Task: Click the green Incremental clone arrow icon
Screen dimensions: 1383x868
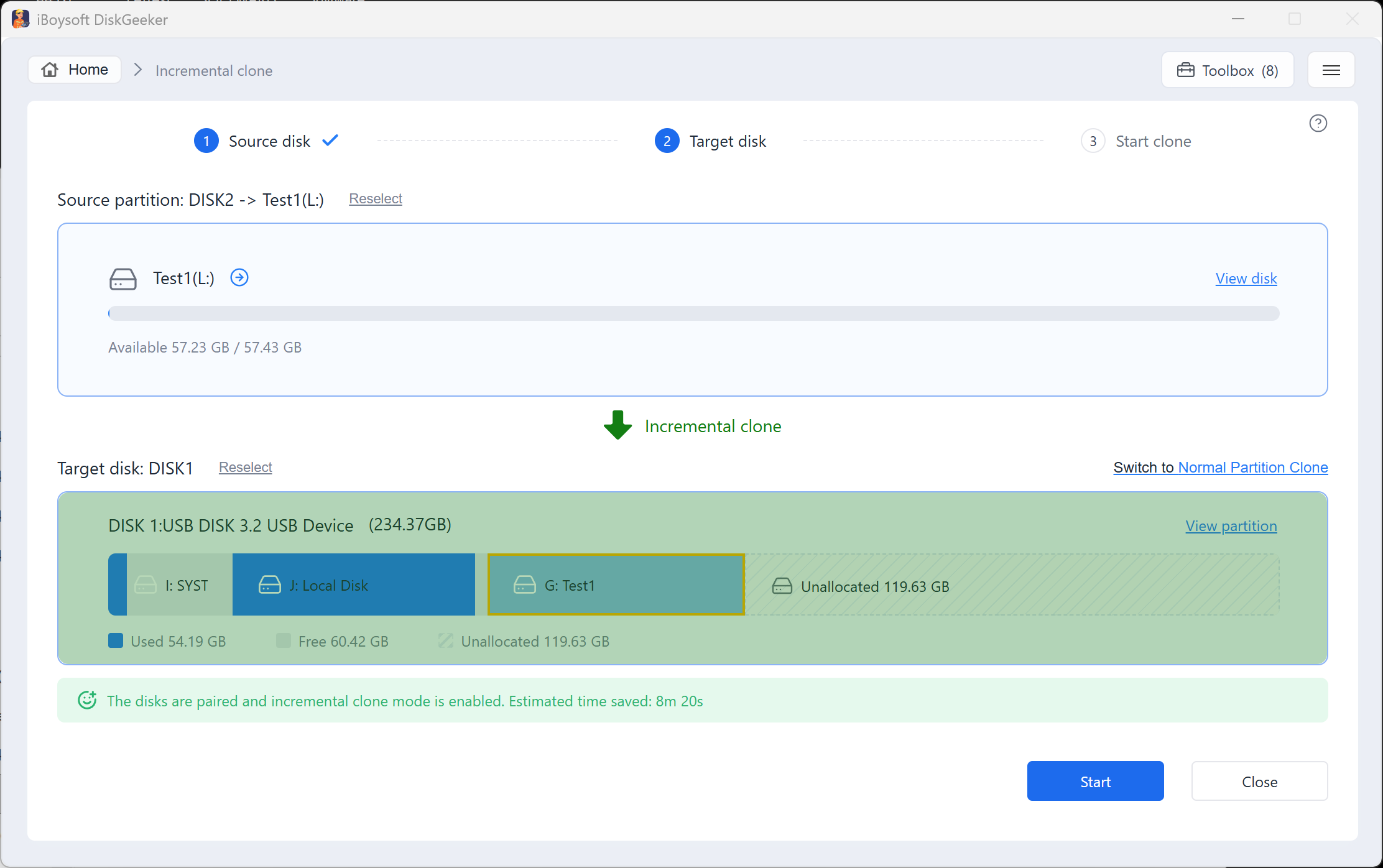Action: tap(617, 425)
